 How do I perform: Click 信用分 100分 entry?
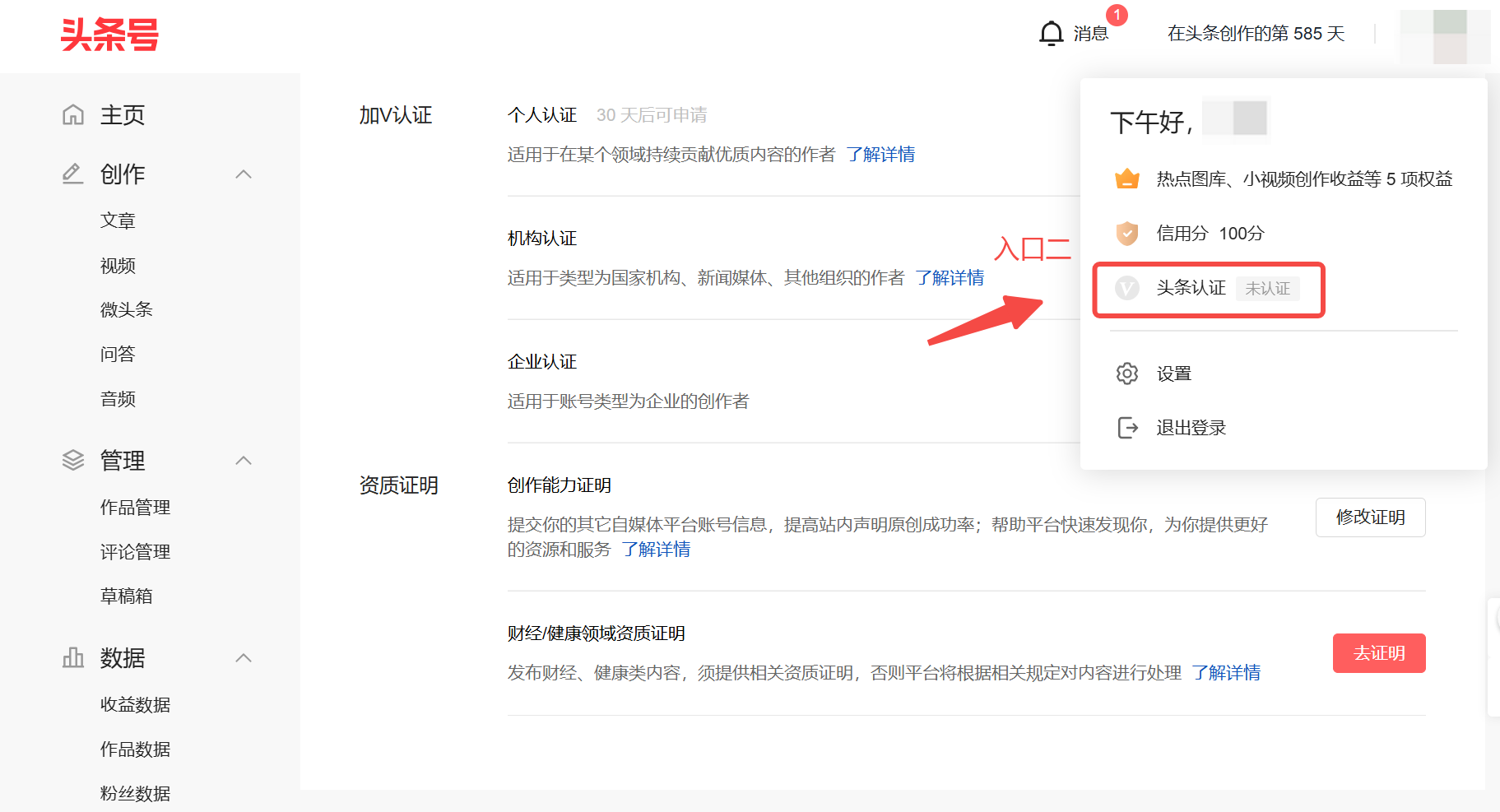point(1210,234)
